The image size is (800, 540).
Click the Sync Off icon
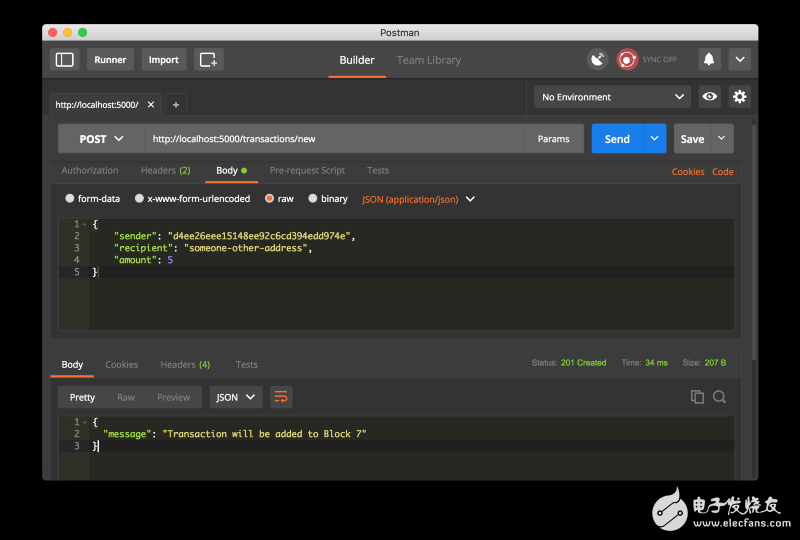(x=628, y=60)
